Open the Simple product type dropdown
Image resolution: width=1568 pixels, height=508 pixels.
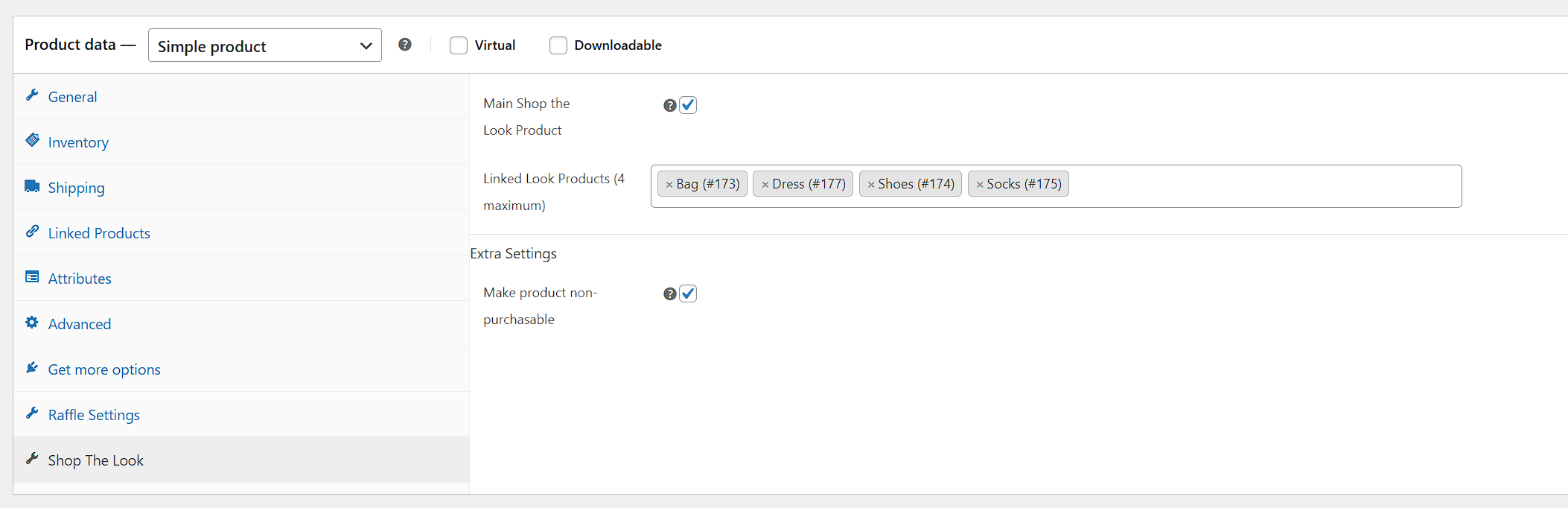coord(264,45)
